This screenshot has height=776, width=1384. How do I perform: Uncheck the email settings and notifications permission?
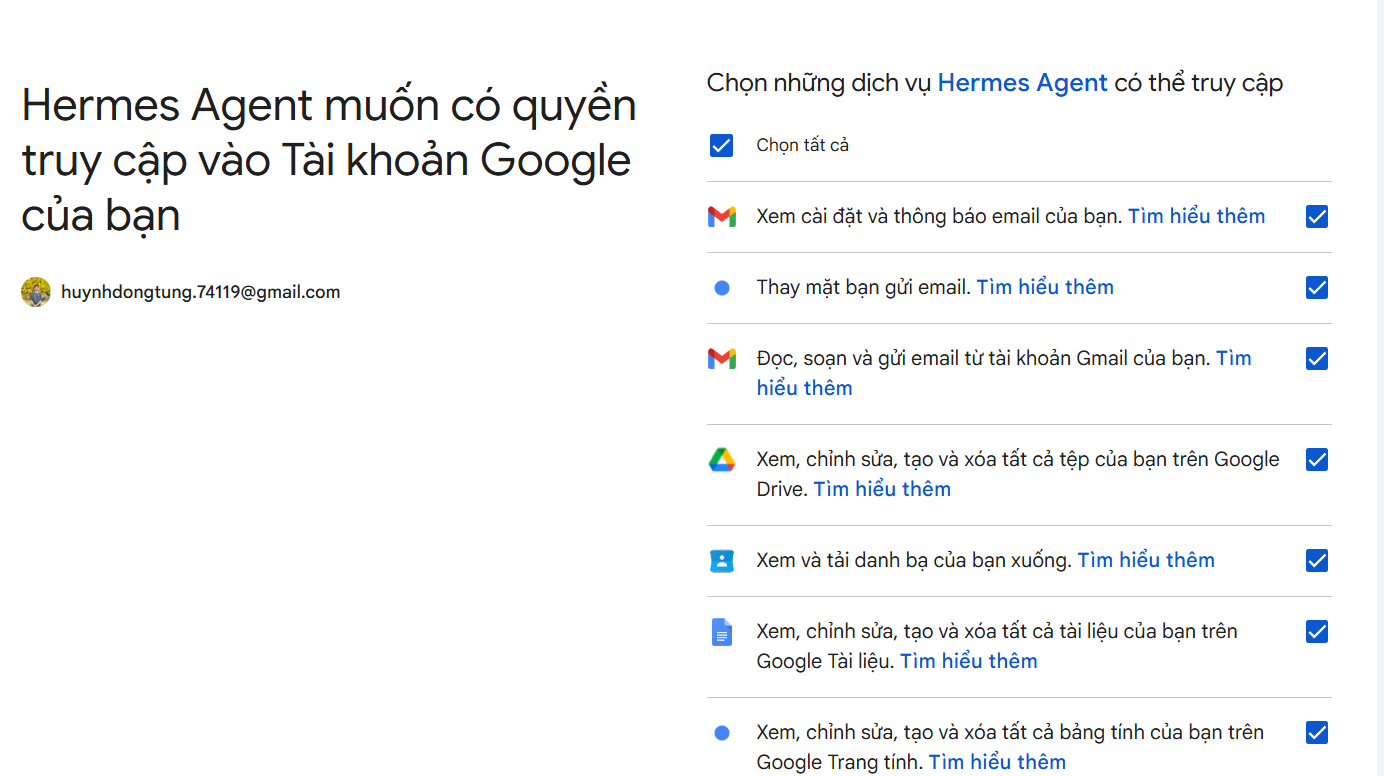click(x=1317, y=216)
